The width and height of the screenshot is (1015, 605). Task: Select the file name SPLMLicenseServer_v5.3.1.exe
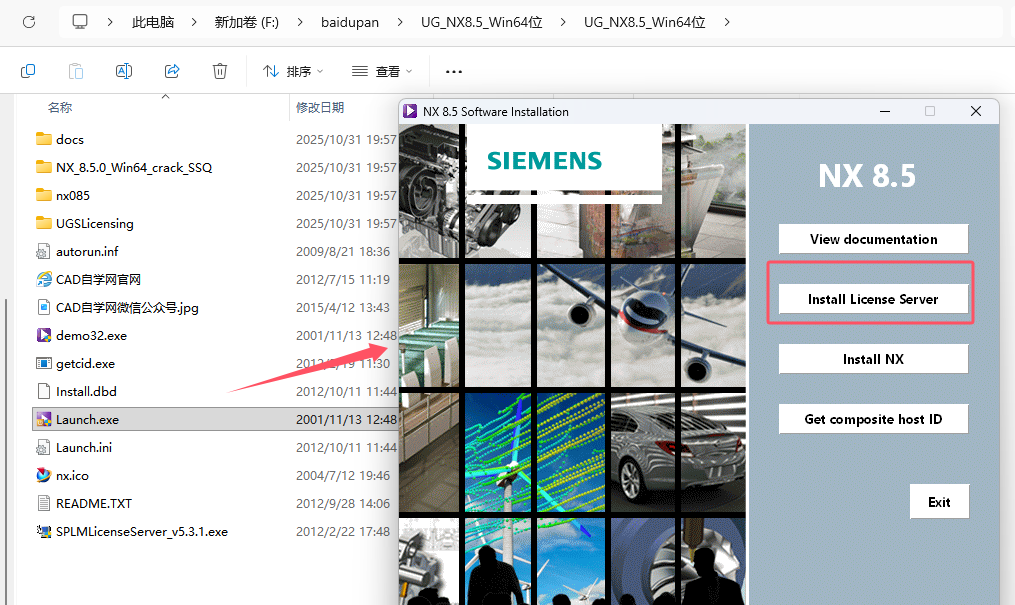[x=142, y=532]
